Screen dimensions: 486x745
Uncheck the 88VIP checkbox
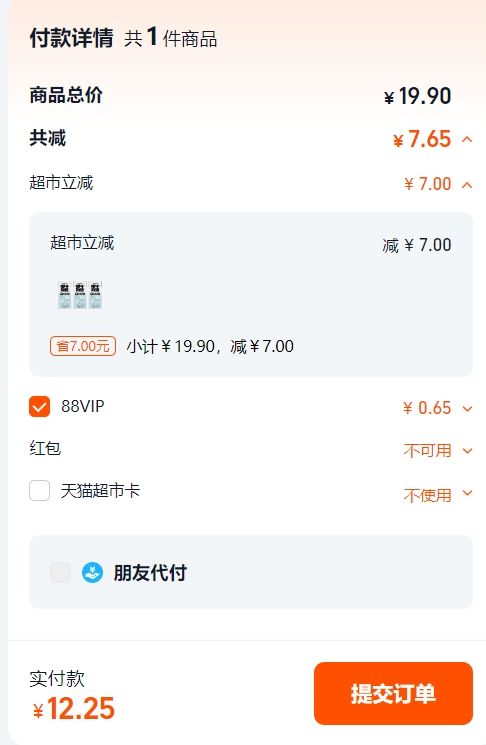39,407
